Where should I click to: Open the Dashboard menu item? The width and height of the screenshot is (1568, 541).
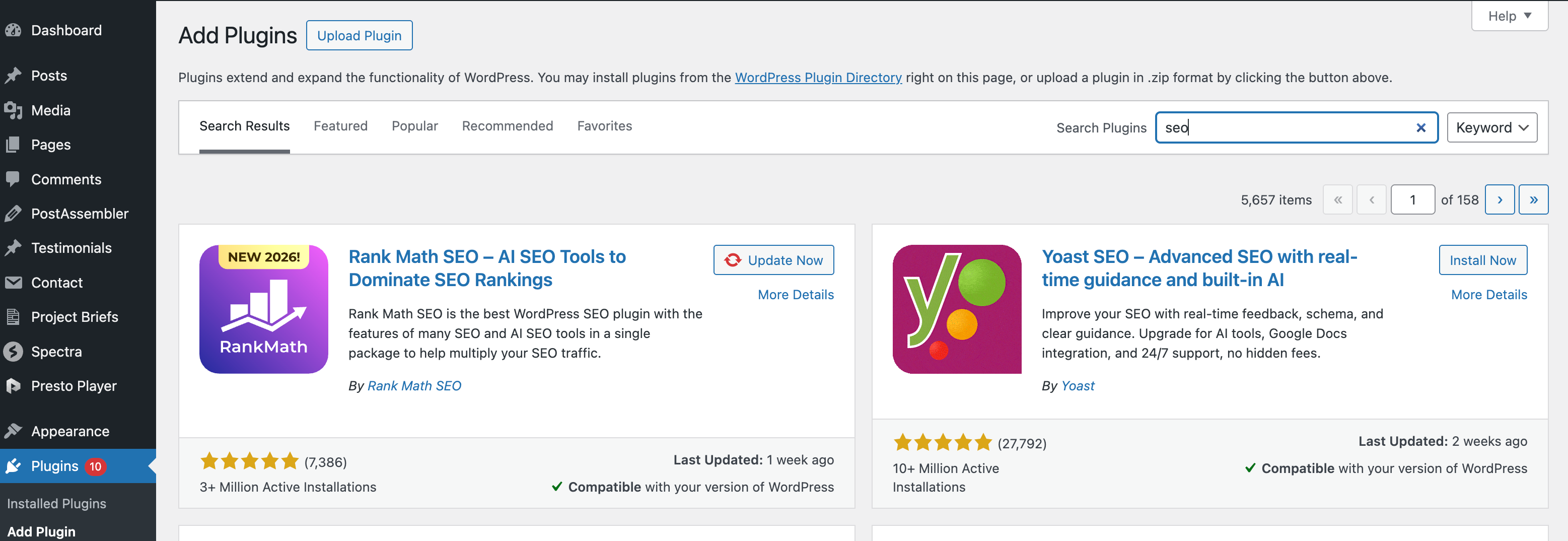78,30
